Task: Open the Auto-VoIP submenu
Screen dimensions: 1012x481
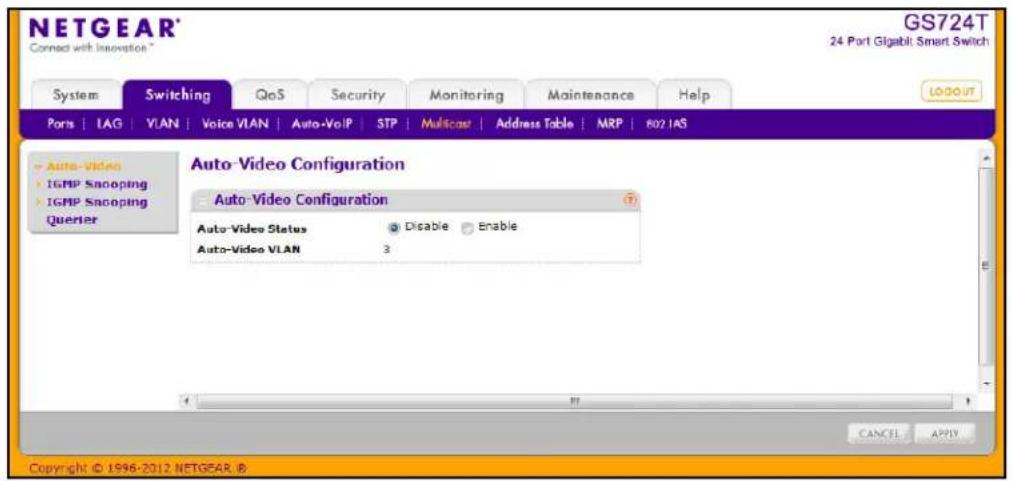Action: coord(322,125)
